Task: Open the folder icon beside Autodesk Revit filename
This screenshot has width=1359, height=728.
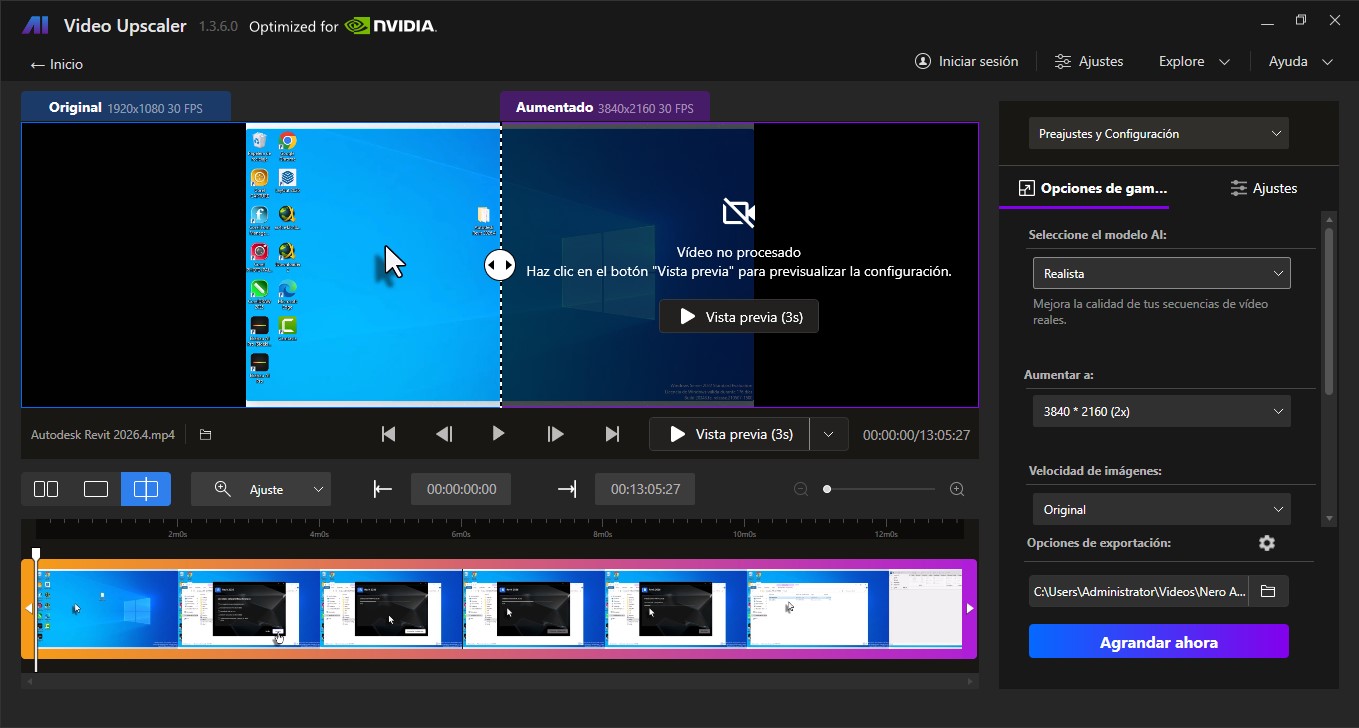Action: pos(206,433)
